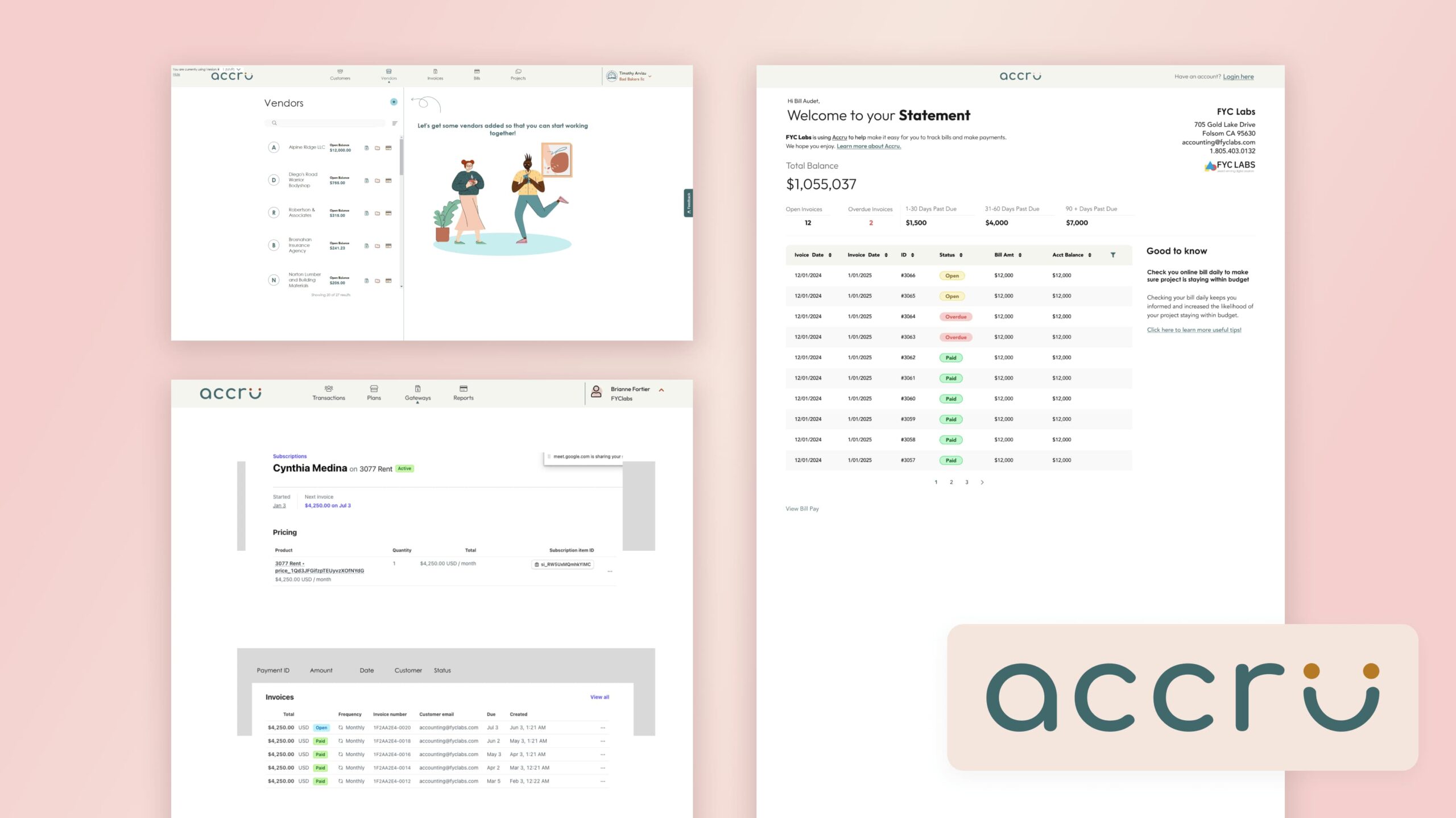Open "Click here to learn more useful tips!"
Image resolution: width=1456 pixels, height=818 pixels.
[x=1194, y=330]
